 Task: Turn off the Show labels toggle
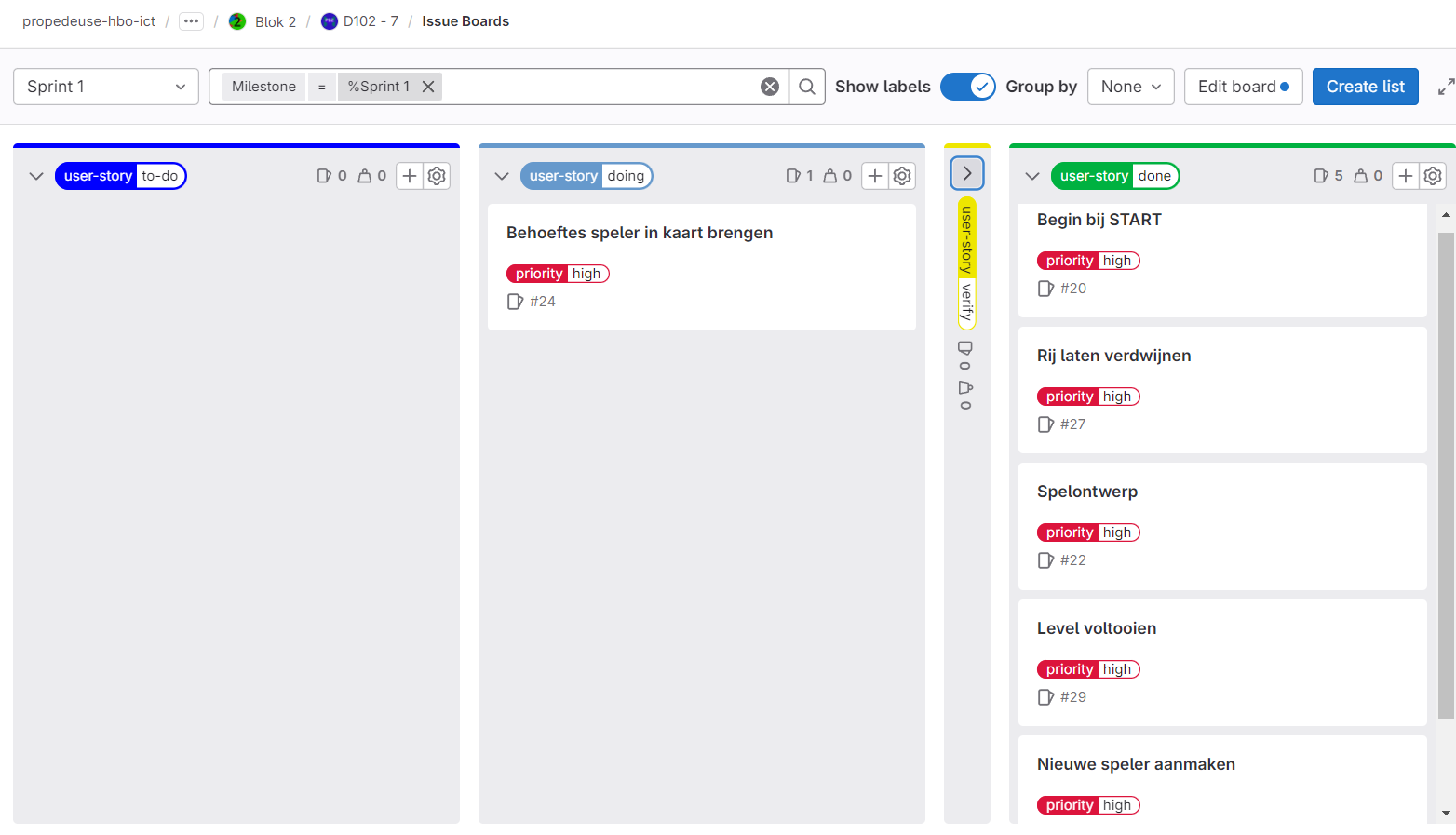point(967,87)
